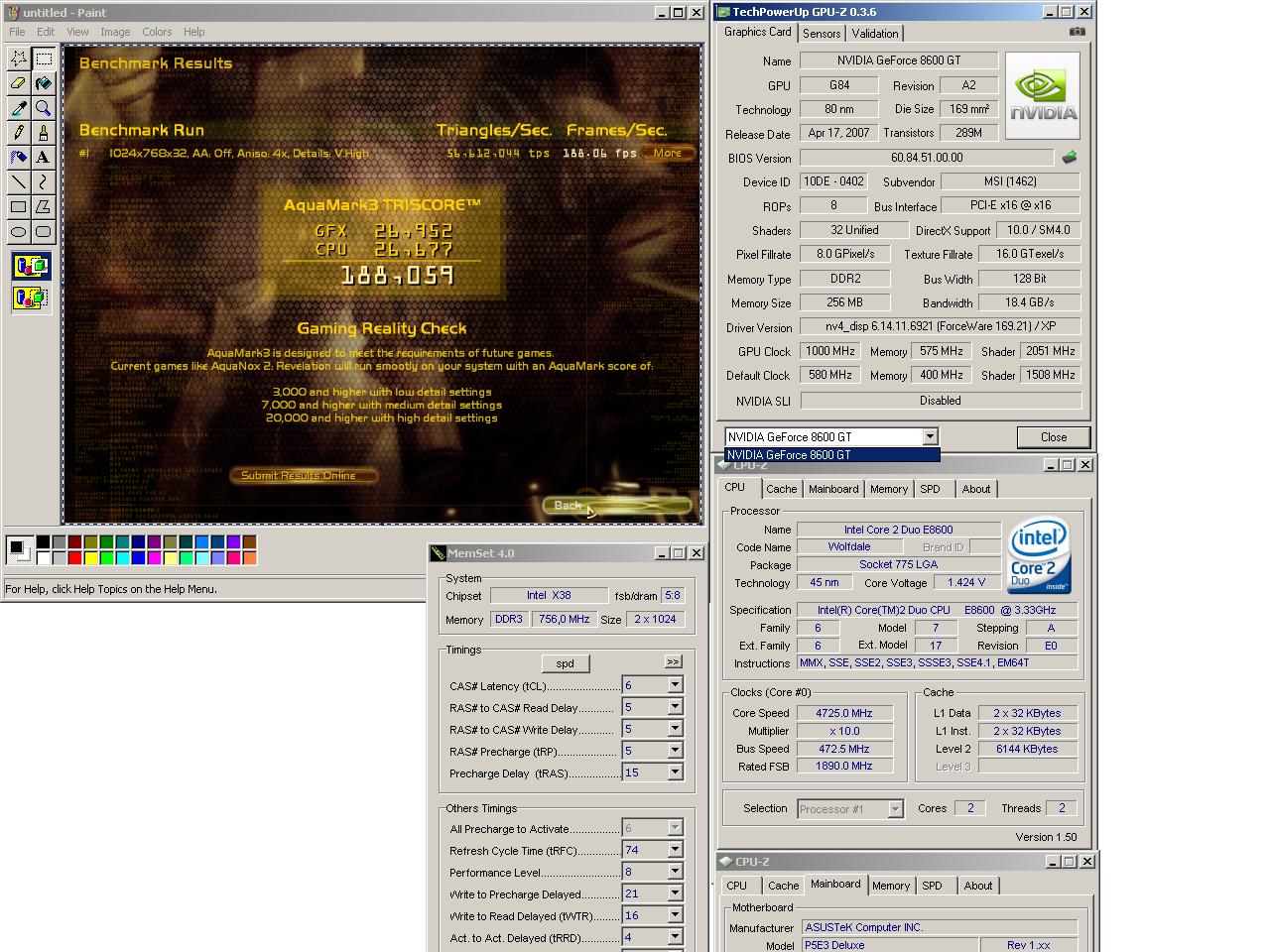This screenshot has height=952, width=1270.
Task: Pick the black color swatch in Paint palette
Action: click(x=43, y=542)
